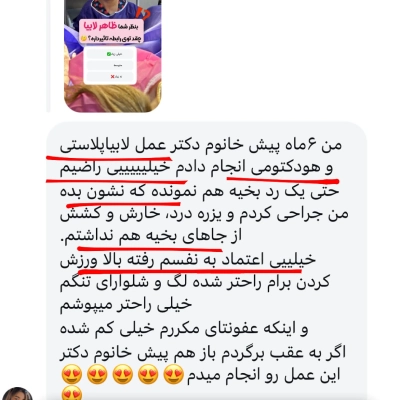Click the gray reply indicator bar

[x=48, y=56]
